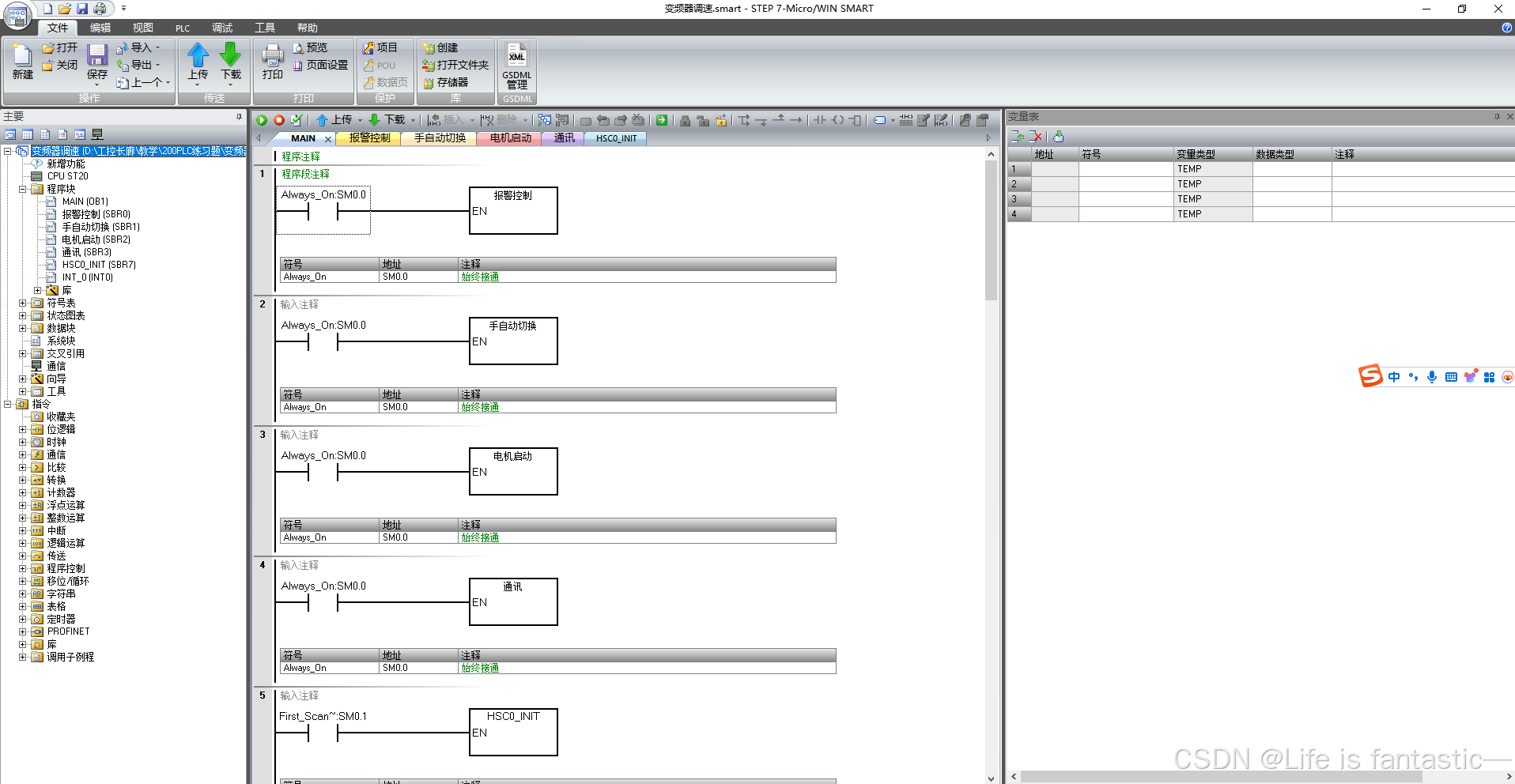The width and height of the screenshot is (1515, 784).
Task: Click the microphone icon on IME bar
Action: tap(1432, 377)
